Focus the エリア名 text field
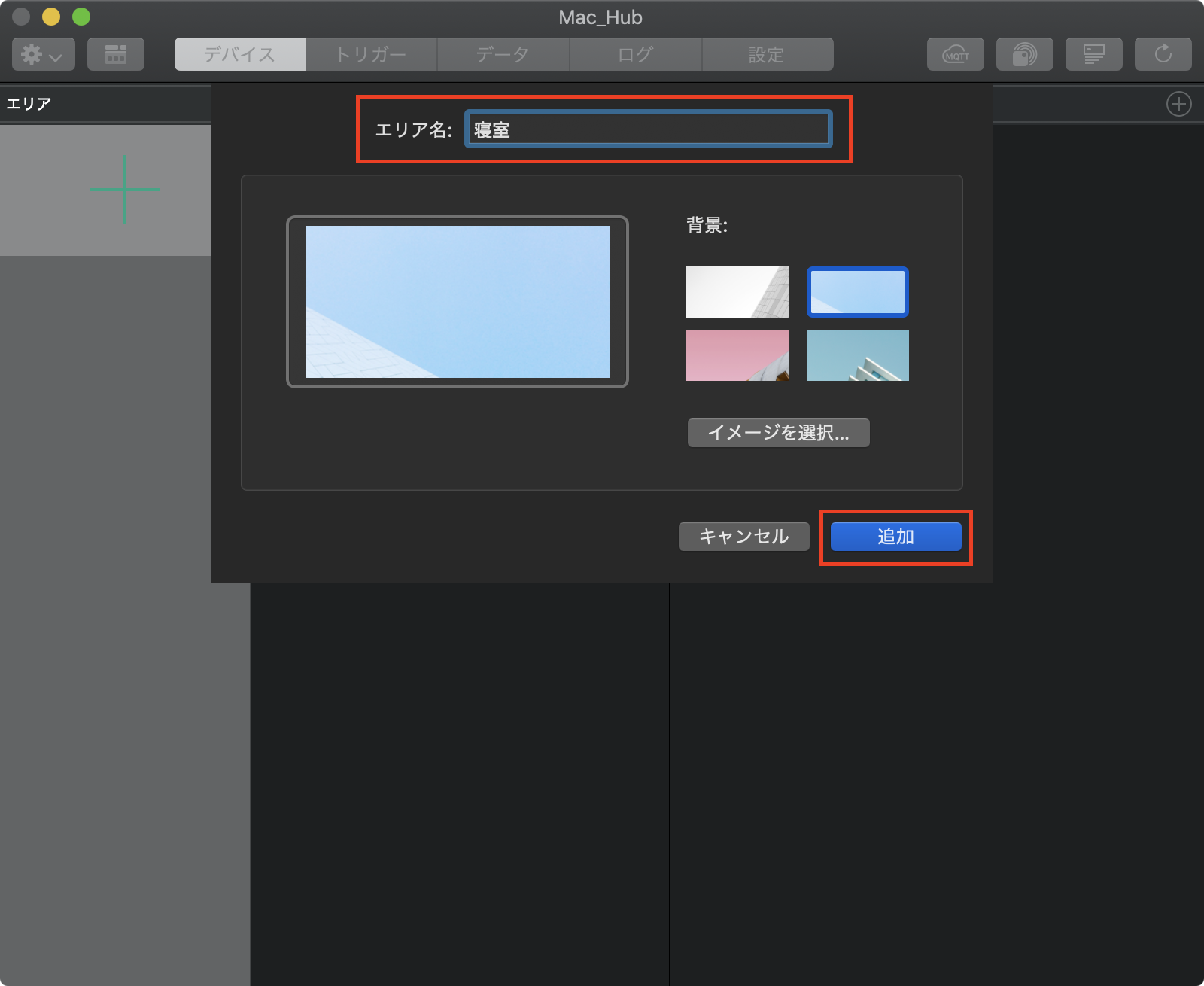The height and width of the screenshot is (986, 1204). click(x=649, y=129)
